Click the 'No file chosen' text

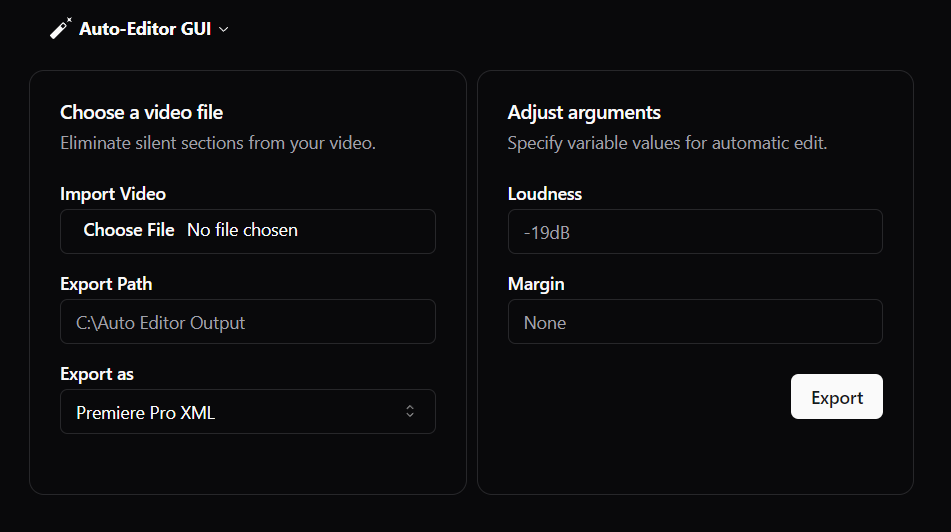[x=242, y=230]
